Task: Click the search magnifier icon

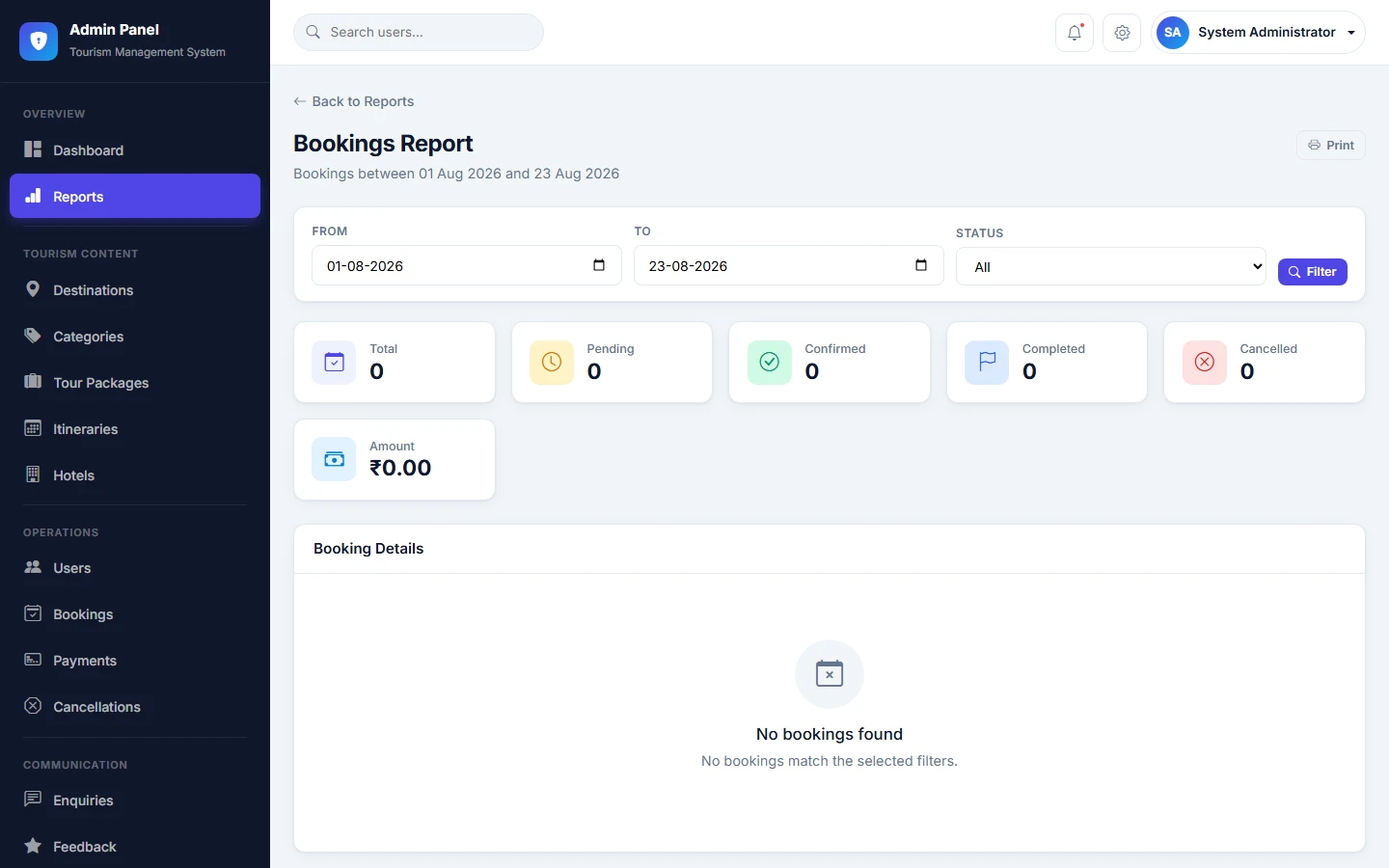Action: point(313,32)
